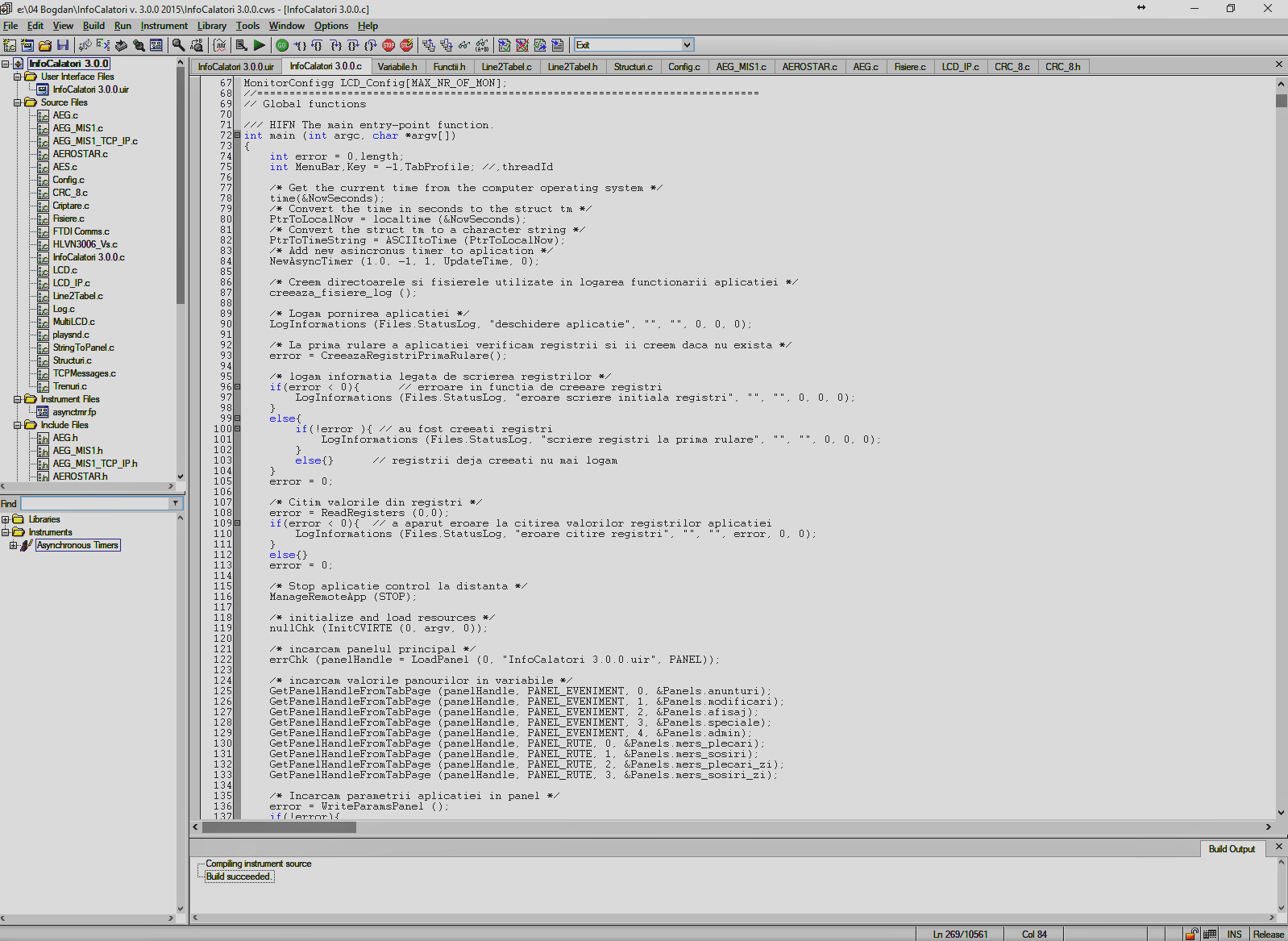Collapse the Source Files folder
Screen dimensions: 1288x941
pos(17,102)
